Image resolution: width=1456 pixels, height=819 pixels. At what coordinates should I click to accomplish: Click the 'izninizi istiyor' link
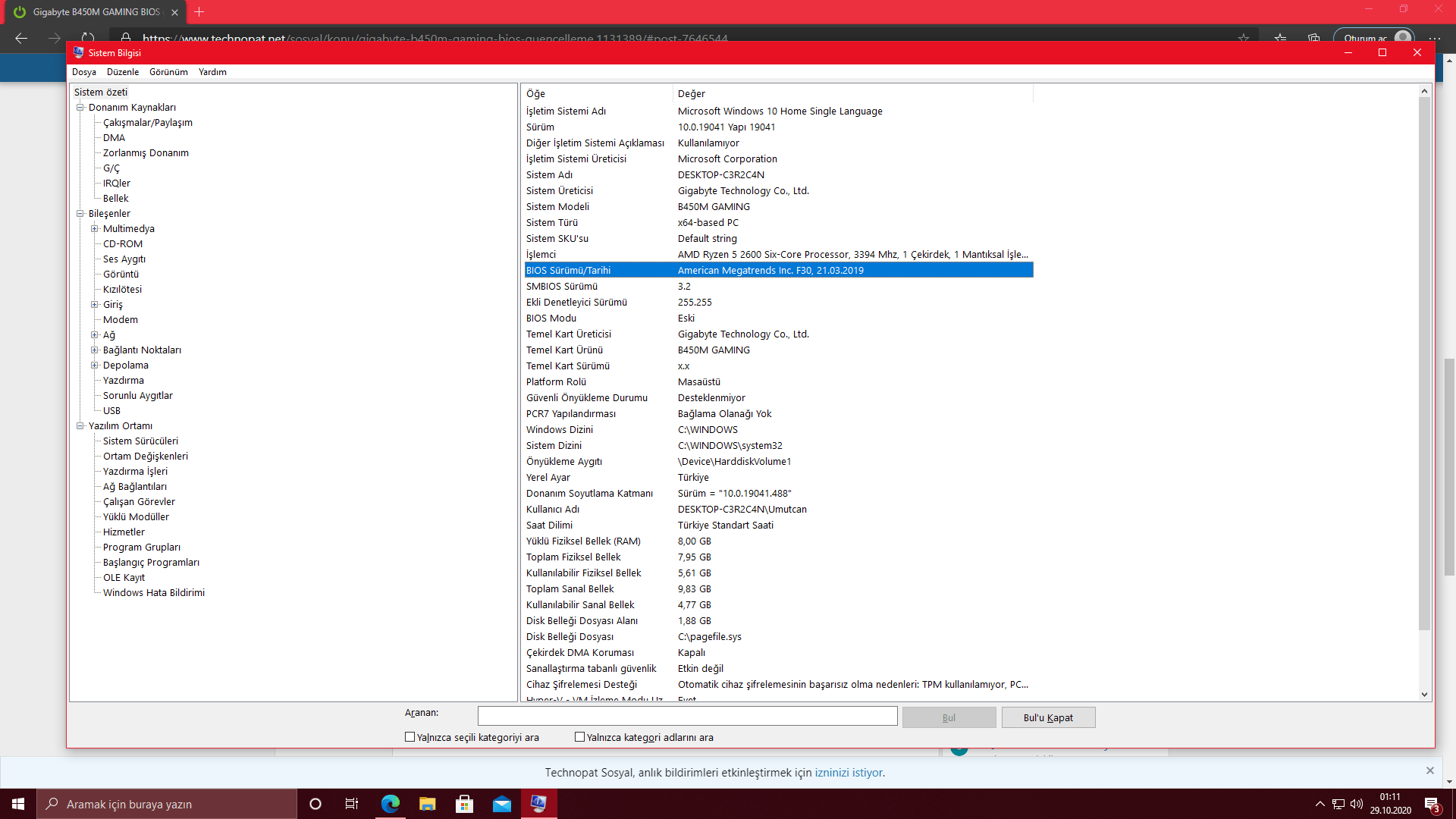(x=849, y=773)
